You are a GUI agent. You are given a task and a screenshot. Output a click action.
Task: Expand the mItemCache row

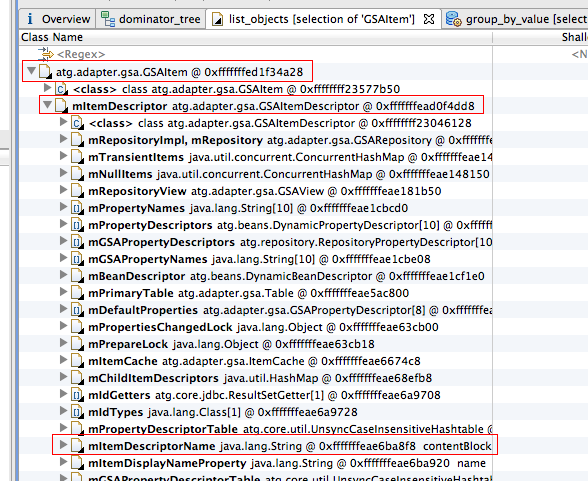(63, 360)
